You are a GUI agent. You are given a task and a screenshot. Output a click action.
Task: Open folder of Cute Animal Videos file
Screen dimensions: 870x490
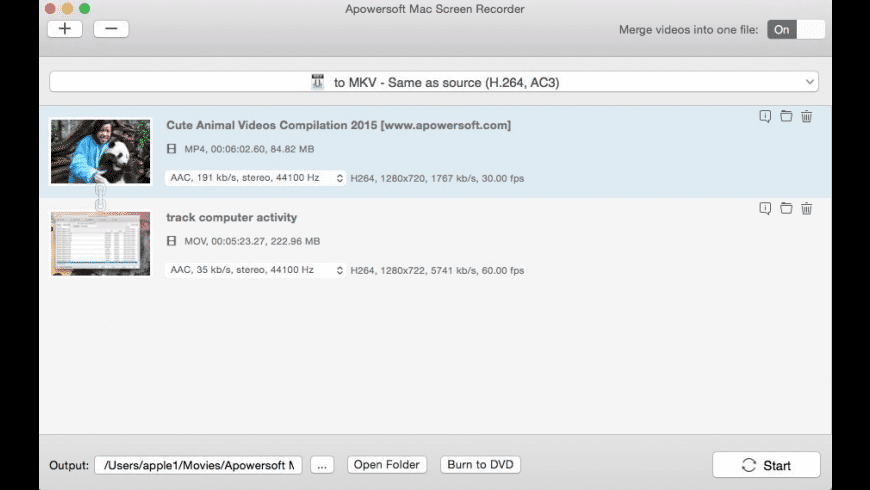point(786,116)
